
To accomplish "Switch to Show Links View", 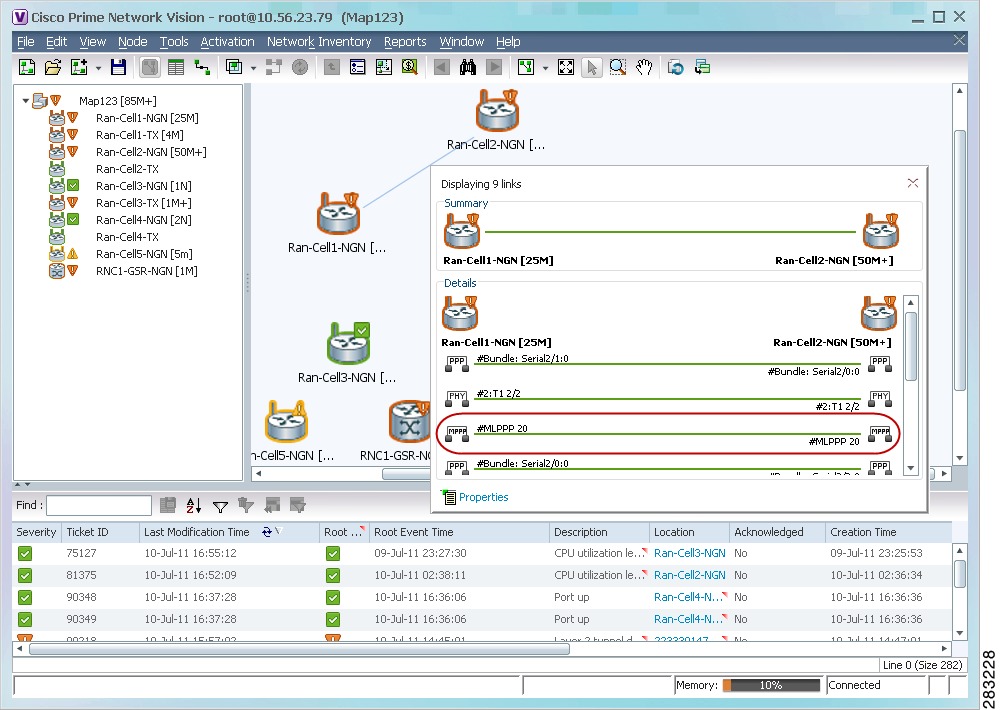I will pyautogui.click(x=202, y=67).
